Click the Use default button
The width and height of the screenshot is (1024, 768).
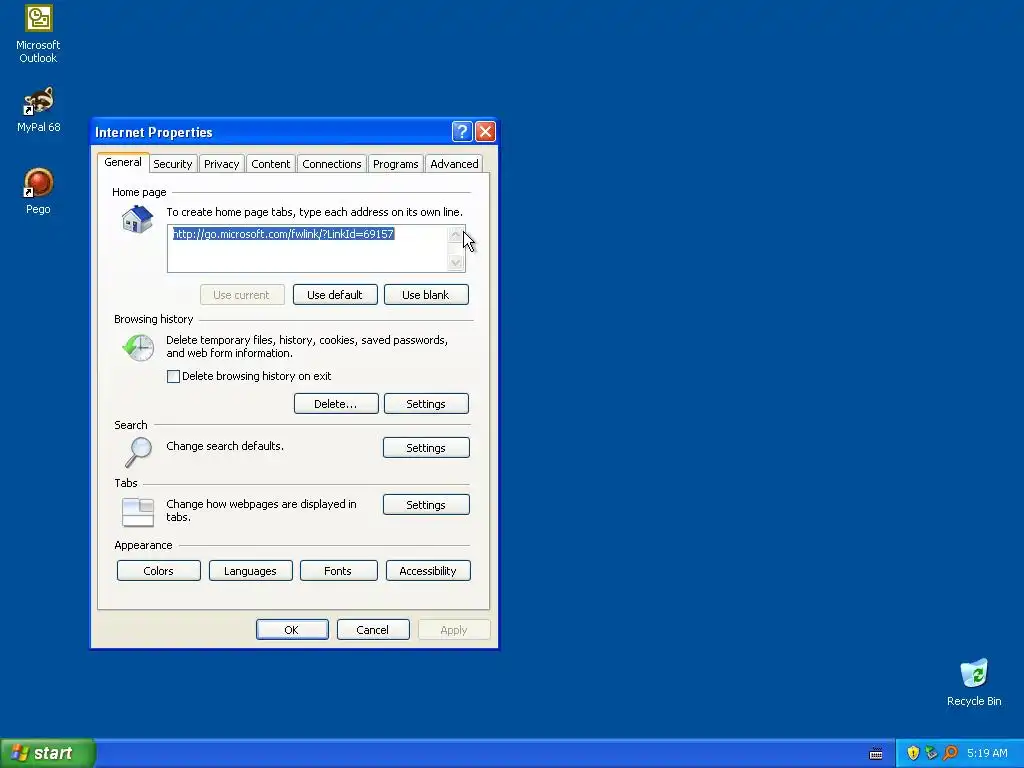click(335, 295)
